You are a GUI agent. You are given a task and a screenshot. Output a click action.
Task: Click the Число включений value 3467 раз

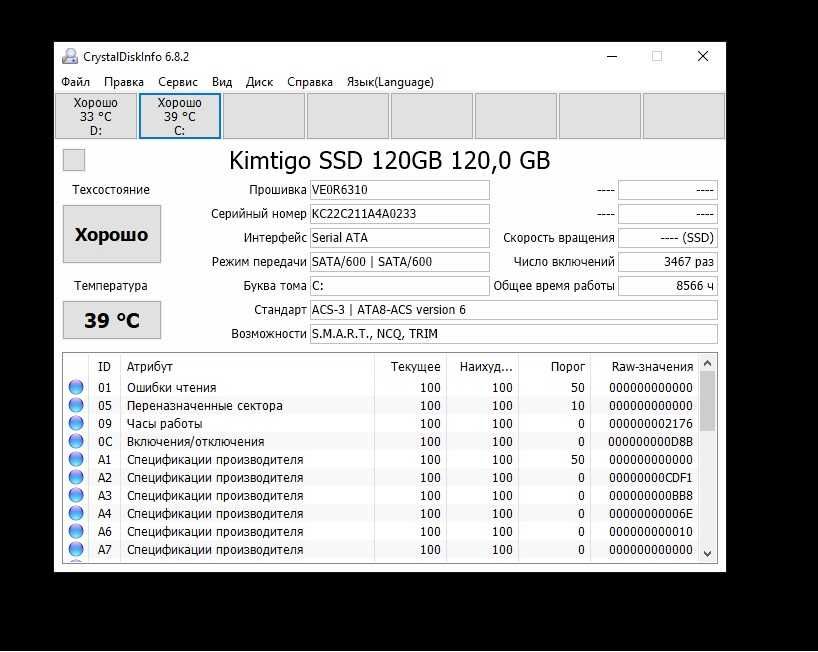[668, 262]
